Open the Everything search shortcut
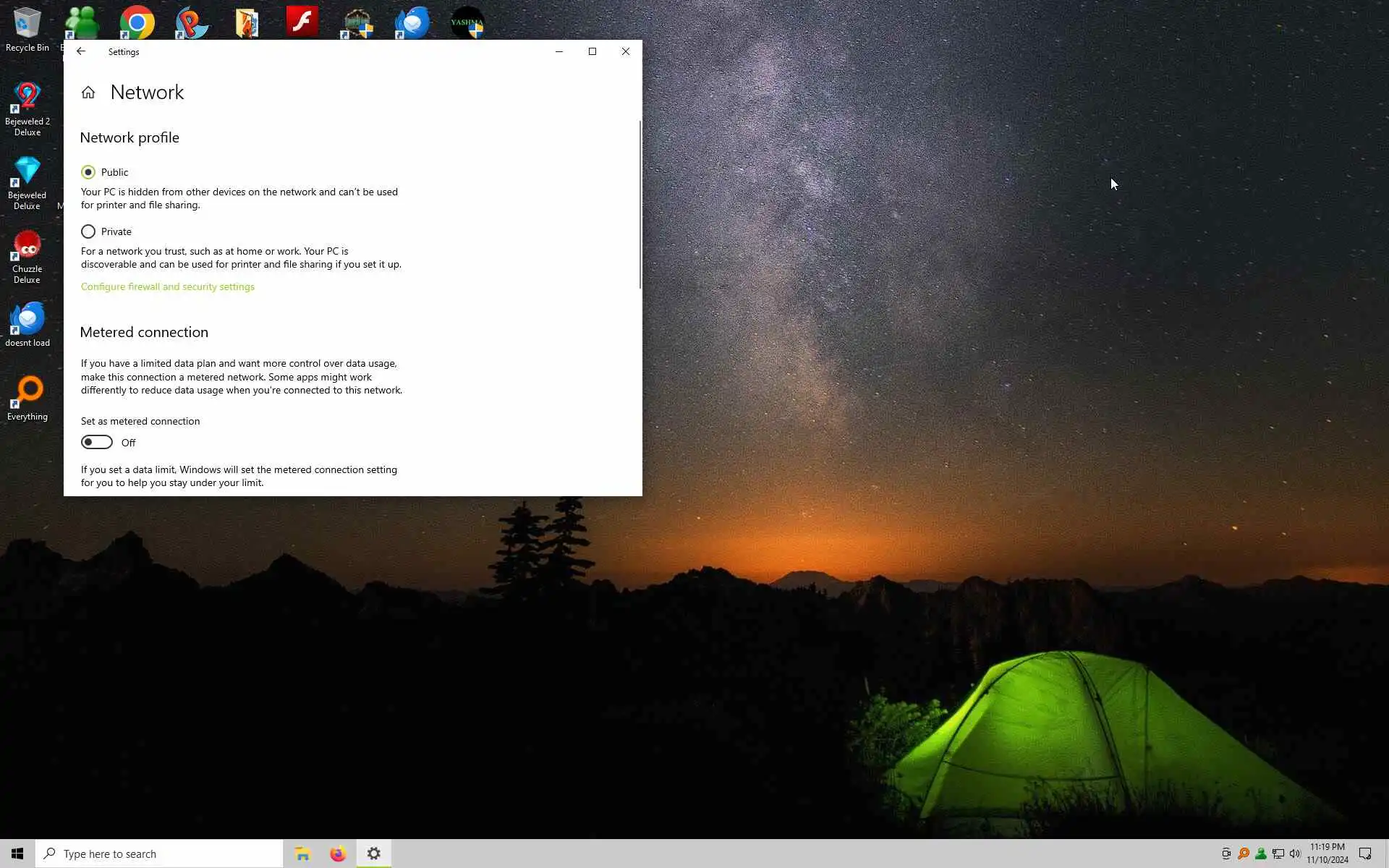Image resolution: width=1389 pixels, height=868 pixels. click(27, 396)
